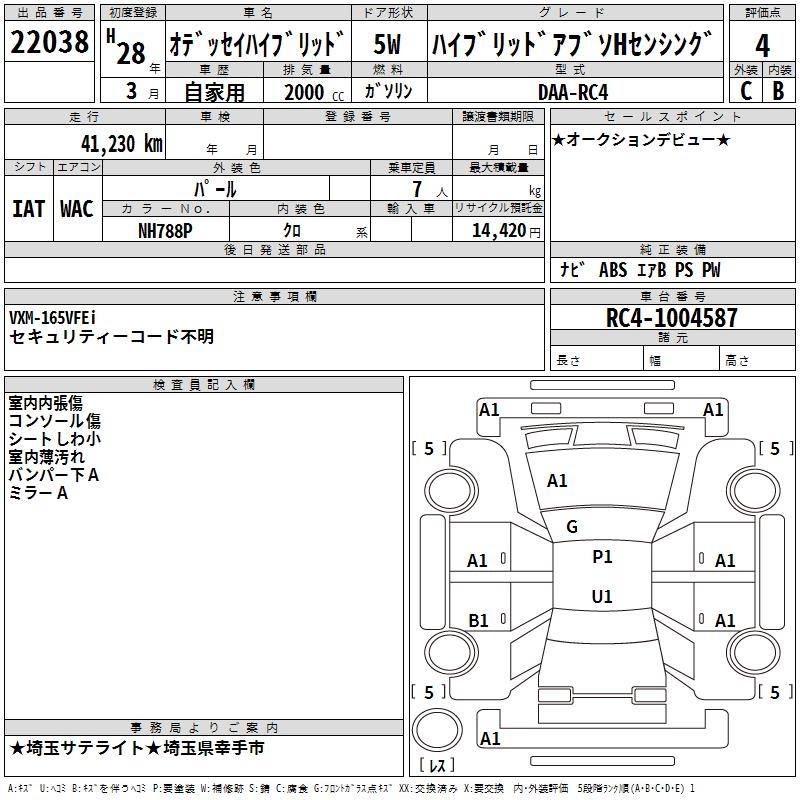Select the mileage 41,230 km
This screenshot has width=800, height=800.
click(122, 144)
